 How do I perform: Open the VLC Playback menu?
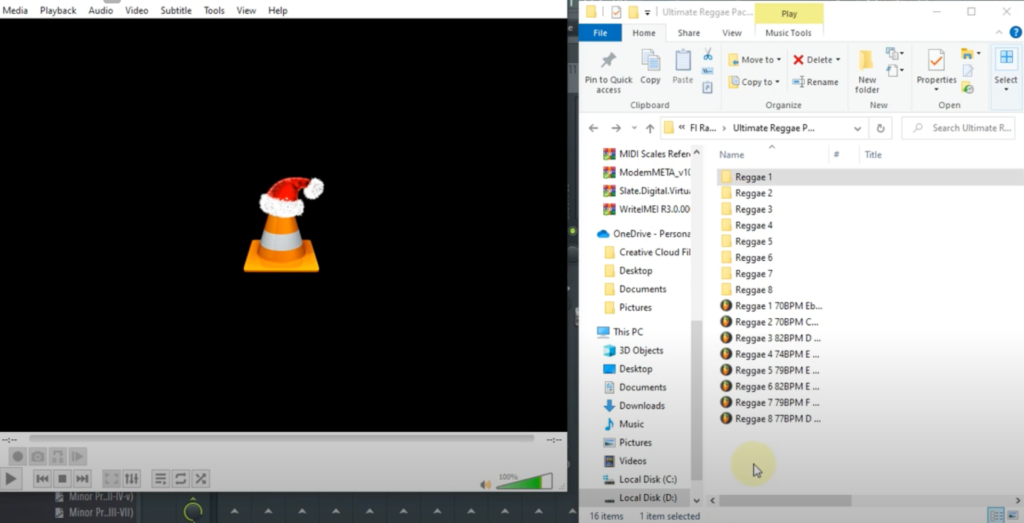pyautogui.click(x=58, y=10)
